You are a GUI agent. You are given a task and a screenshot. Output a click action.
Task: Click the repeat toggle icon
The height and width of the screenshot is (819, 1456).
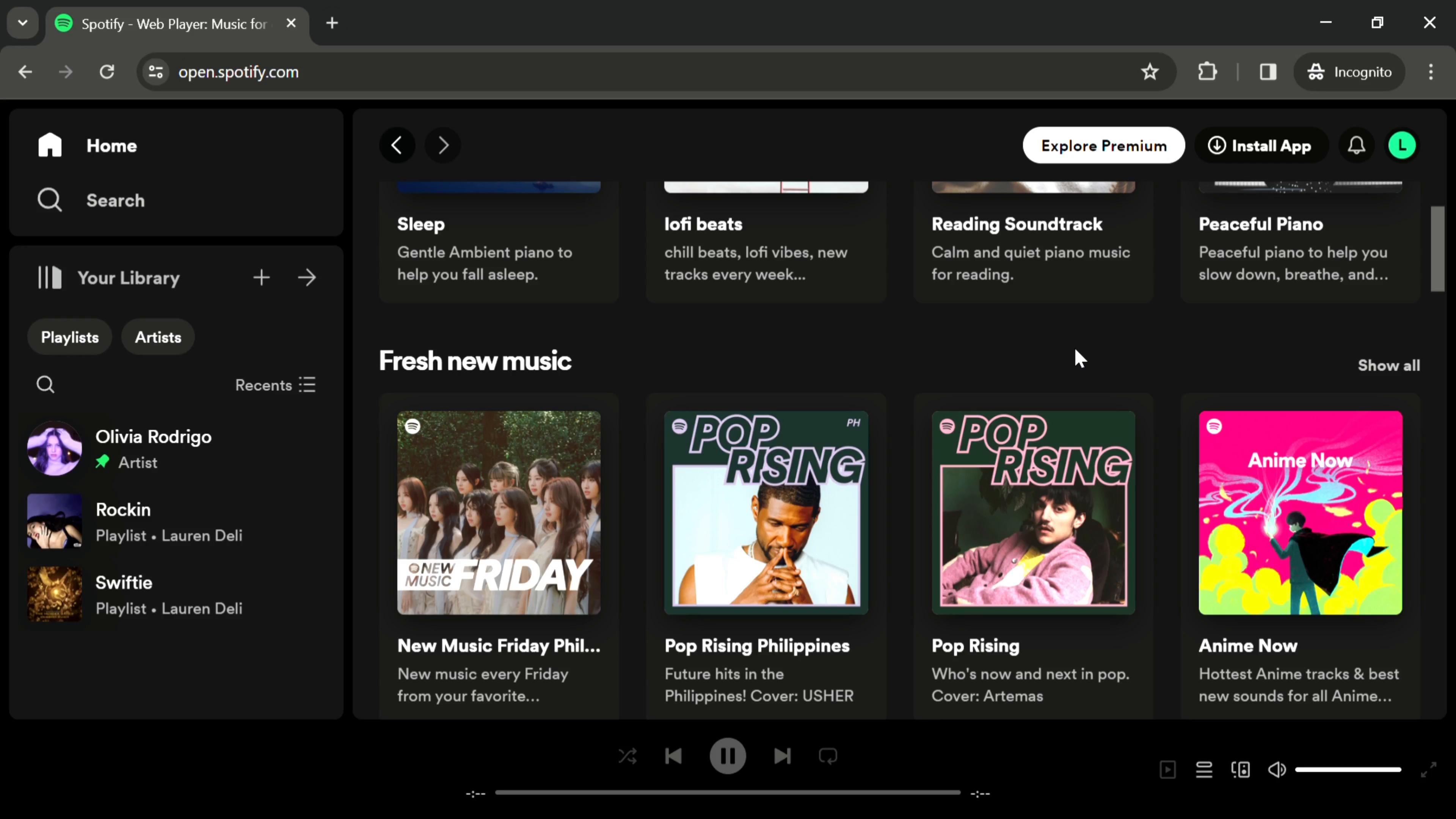coord(828,756)
